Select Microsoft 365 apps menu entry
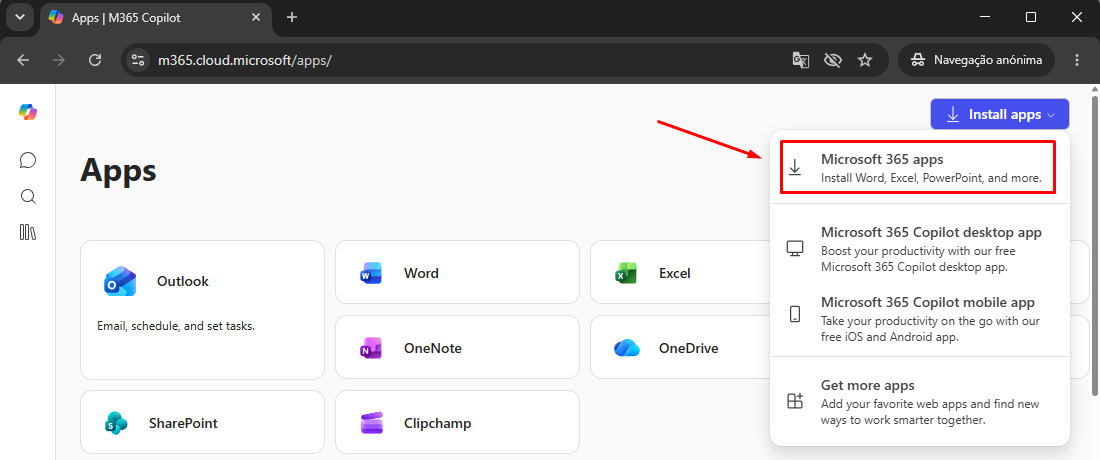 918,167
